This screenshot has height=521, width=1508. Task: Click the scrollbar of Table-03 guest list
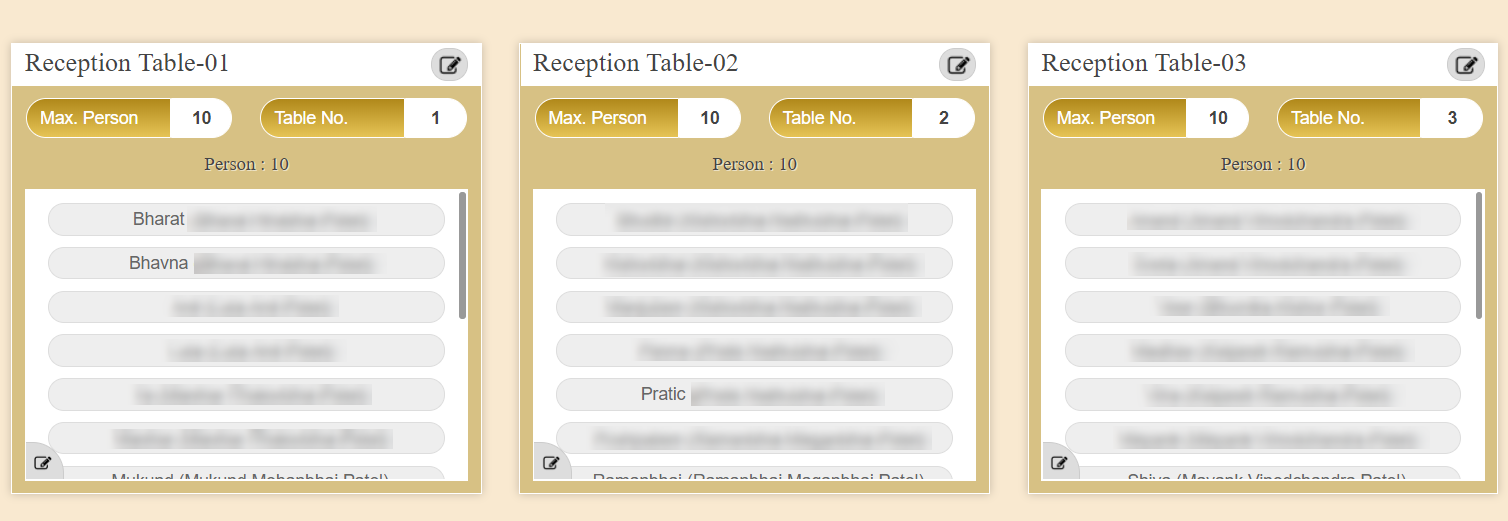click(1479, 255)
